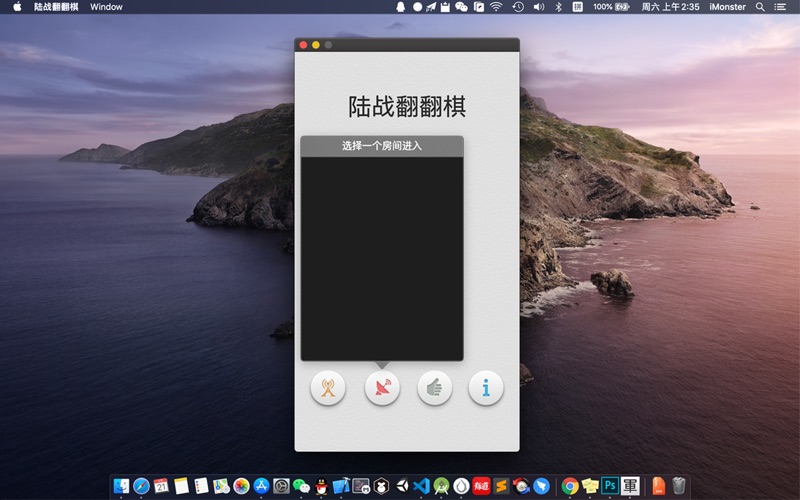The image size is (800, 500).
Task: Click the 选择一个房间进入 popover header
Action: (x=381, y=146)
